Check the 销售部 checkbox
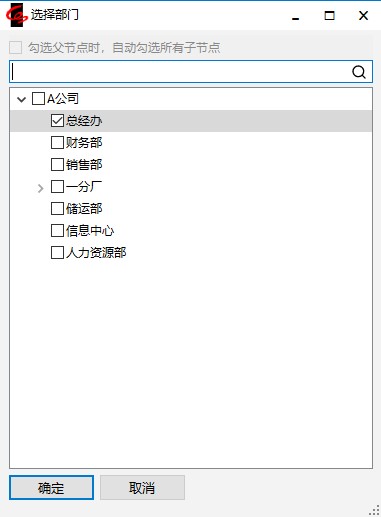 pyautogui.click(x=57, y=165)
